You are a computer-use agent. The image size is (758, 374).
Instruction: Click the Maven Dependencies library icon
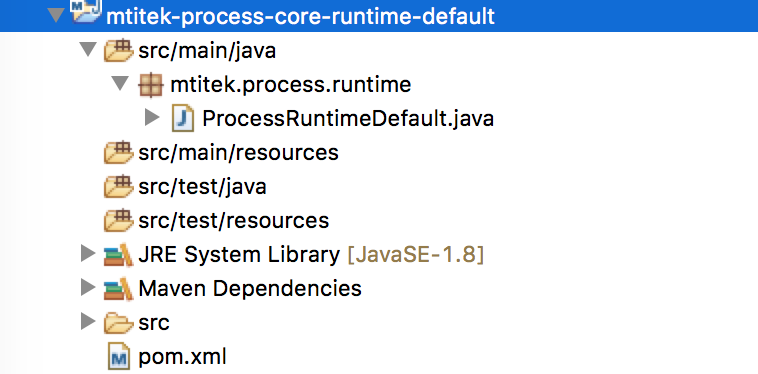118,289
